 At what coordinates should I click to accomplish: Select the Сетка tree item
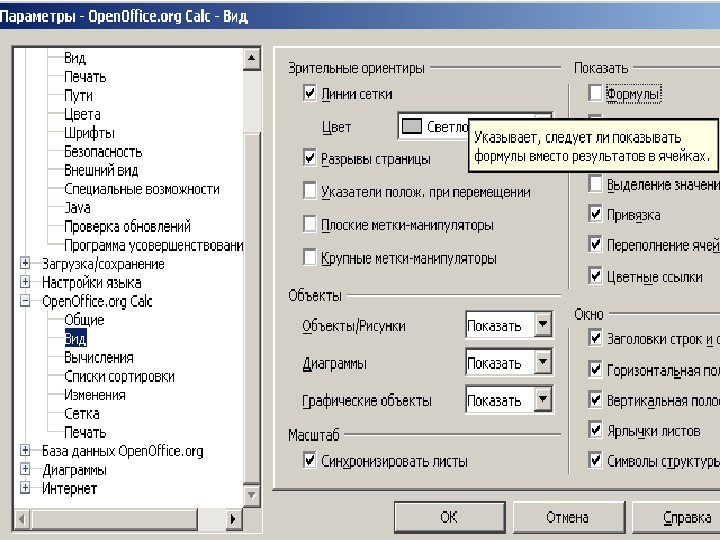[x=82, y=414]
